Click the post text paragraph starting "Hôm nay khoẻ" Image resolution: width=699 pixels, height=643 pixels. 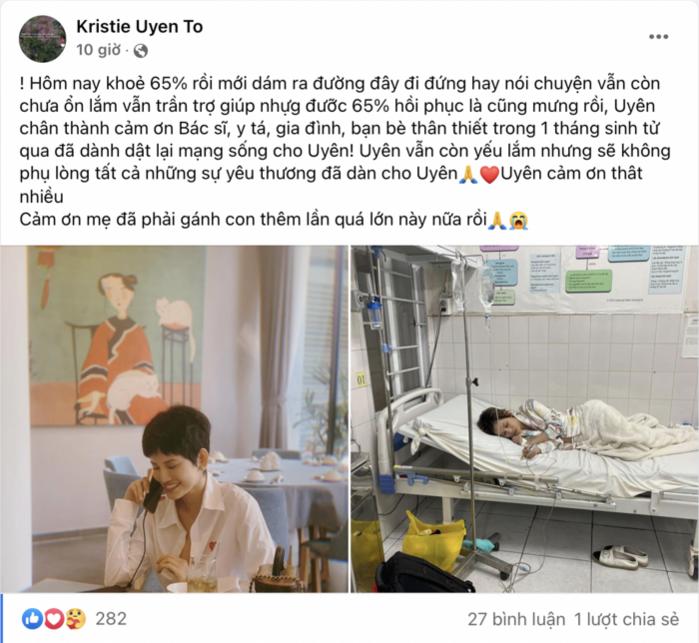[x=345, y=140]
